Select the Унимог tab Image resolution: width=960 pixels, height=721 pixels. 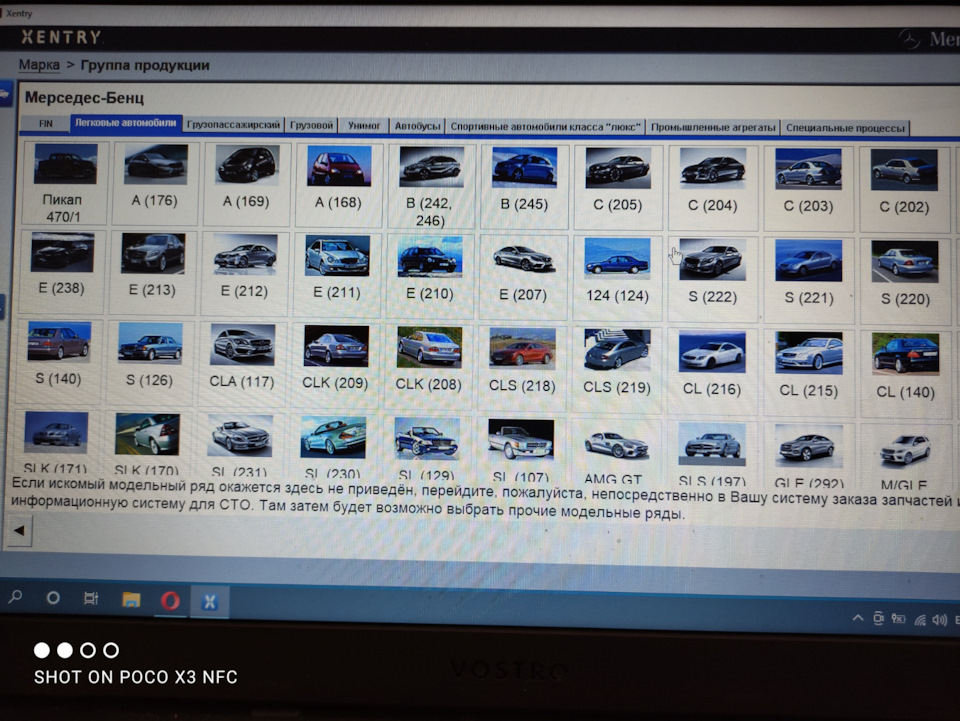tap(364, 125)
